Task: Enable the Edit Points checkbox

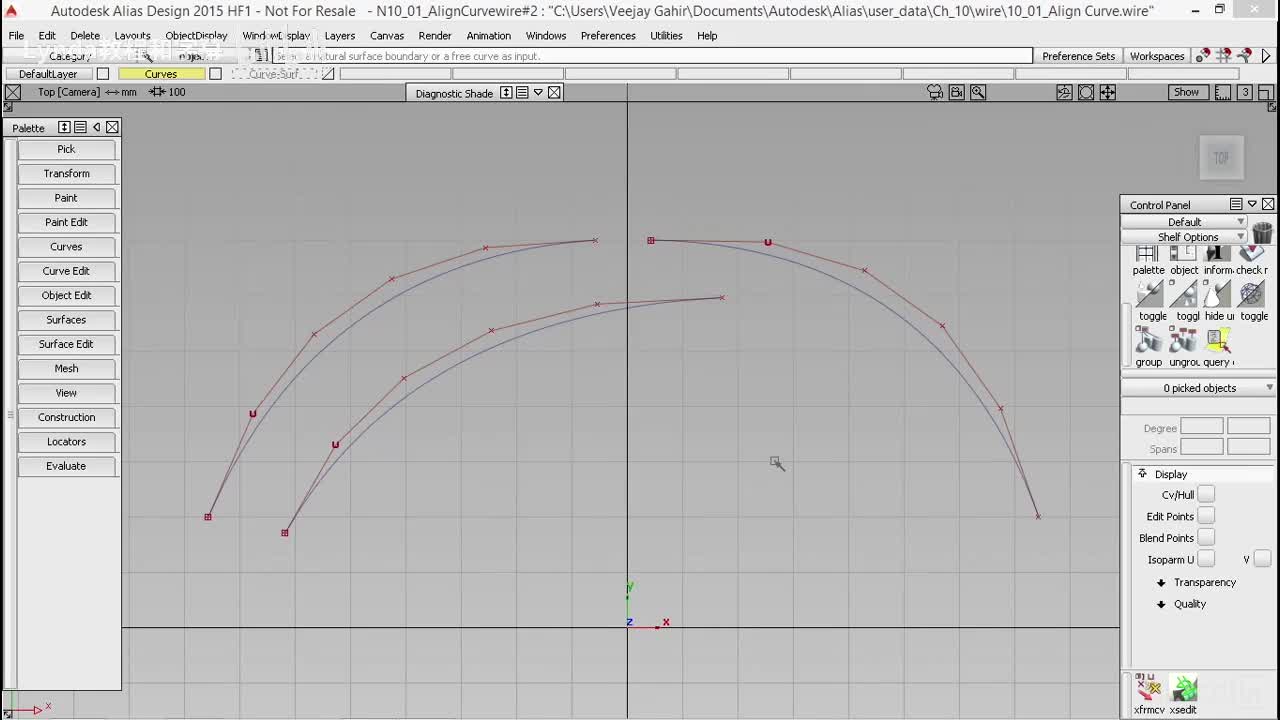Action: pos(1206,516)
